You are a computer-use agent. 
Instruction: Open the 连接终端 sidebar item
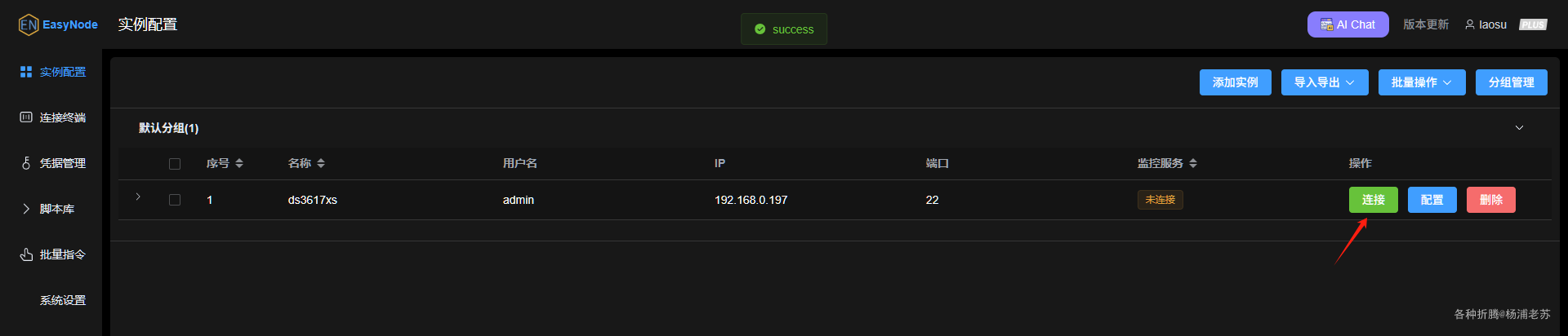pyautogui.click(x=52, y=117)
